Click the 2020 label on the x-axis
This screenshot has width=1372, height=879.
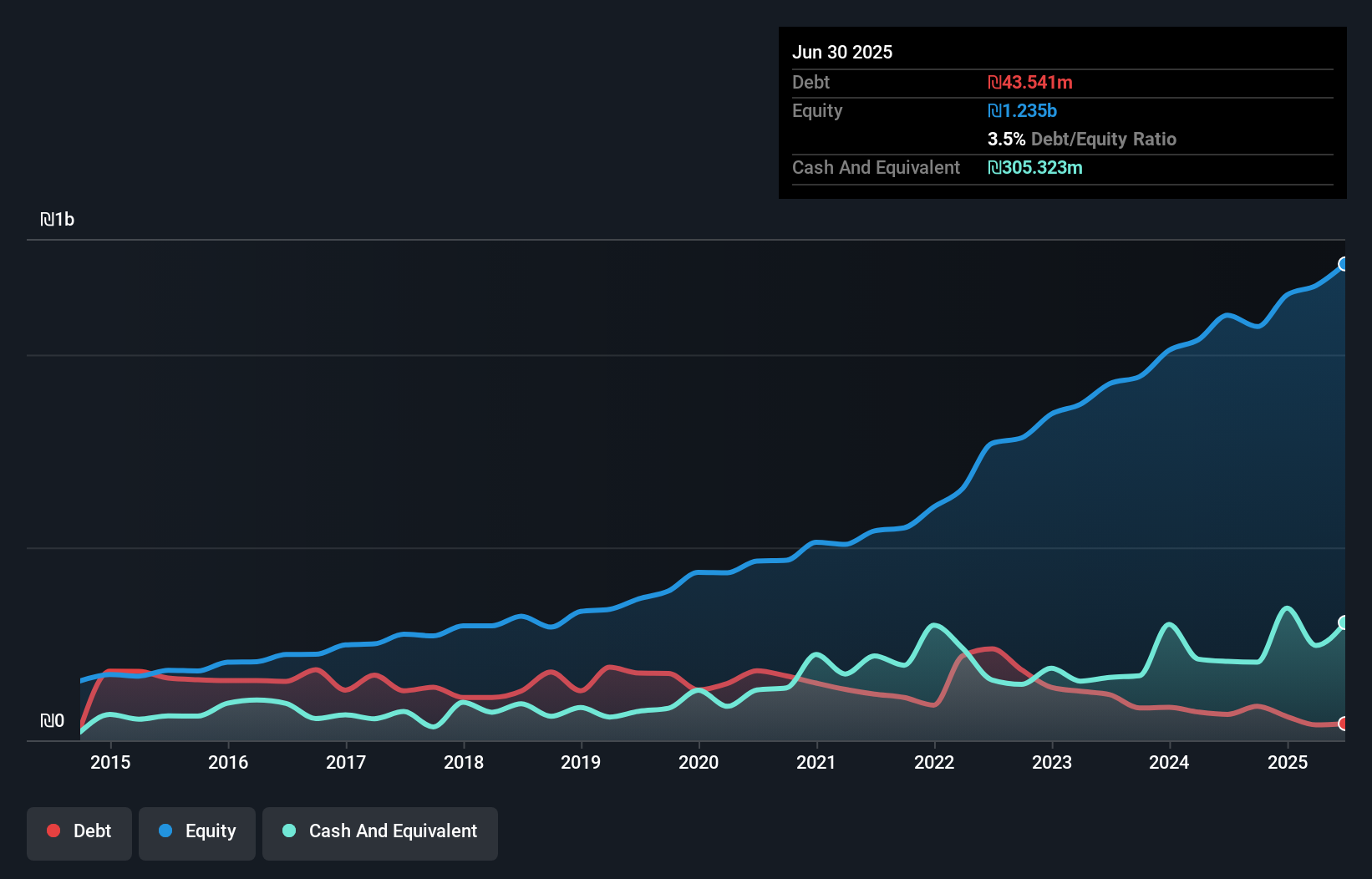[699, 762]
